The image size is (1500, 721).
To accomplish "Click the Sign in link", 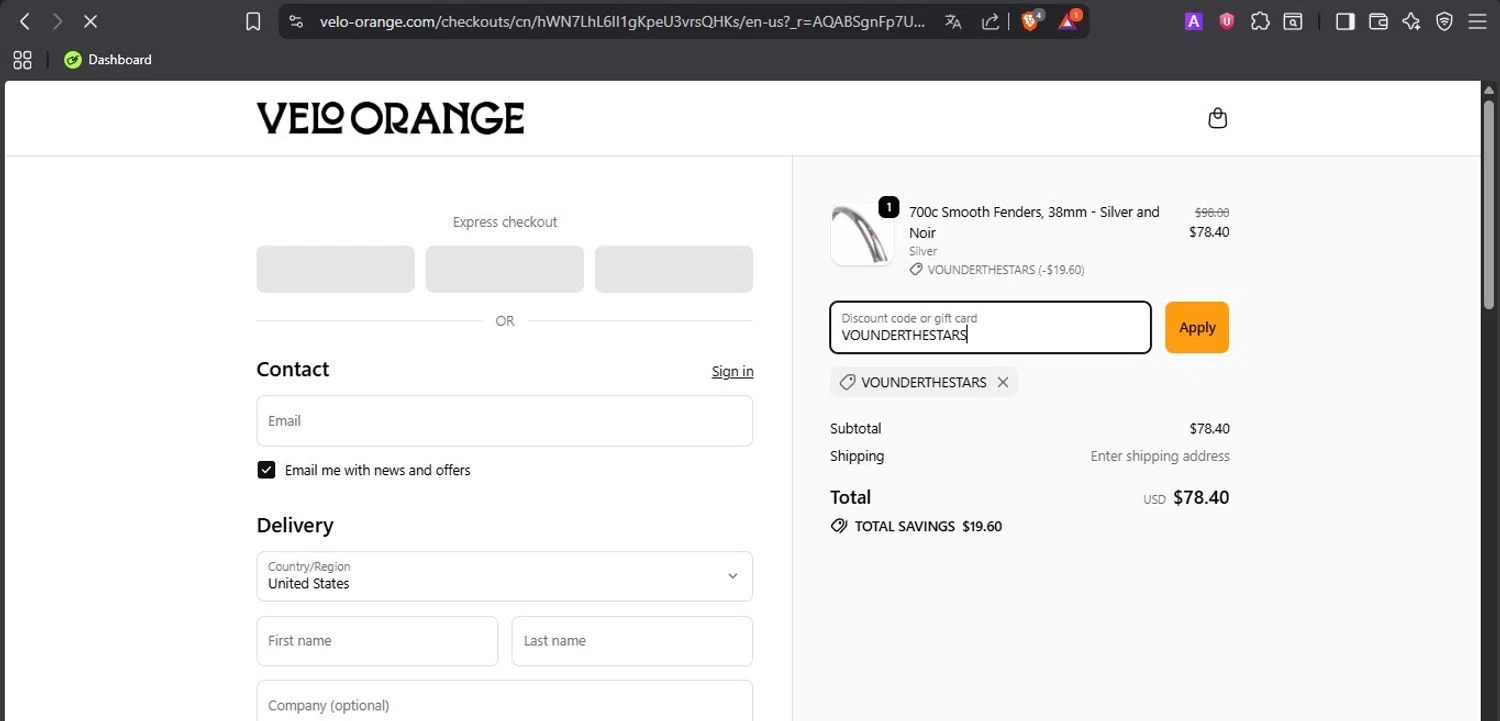I will pyautogui.click(x=732, y=371).
